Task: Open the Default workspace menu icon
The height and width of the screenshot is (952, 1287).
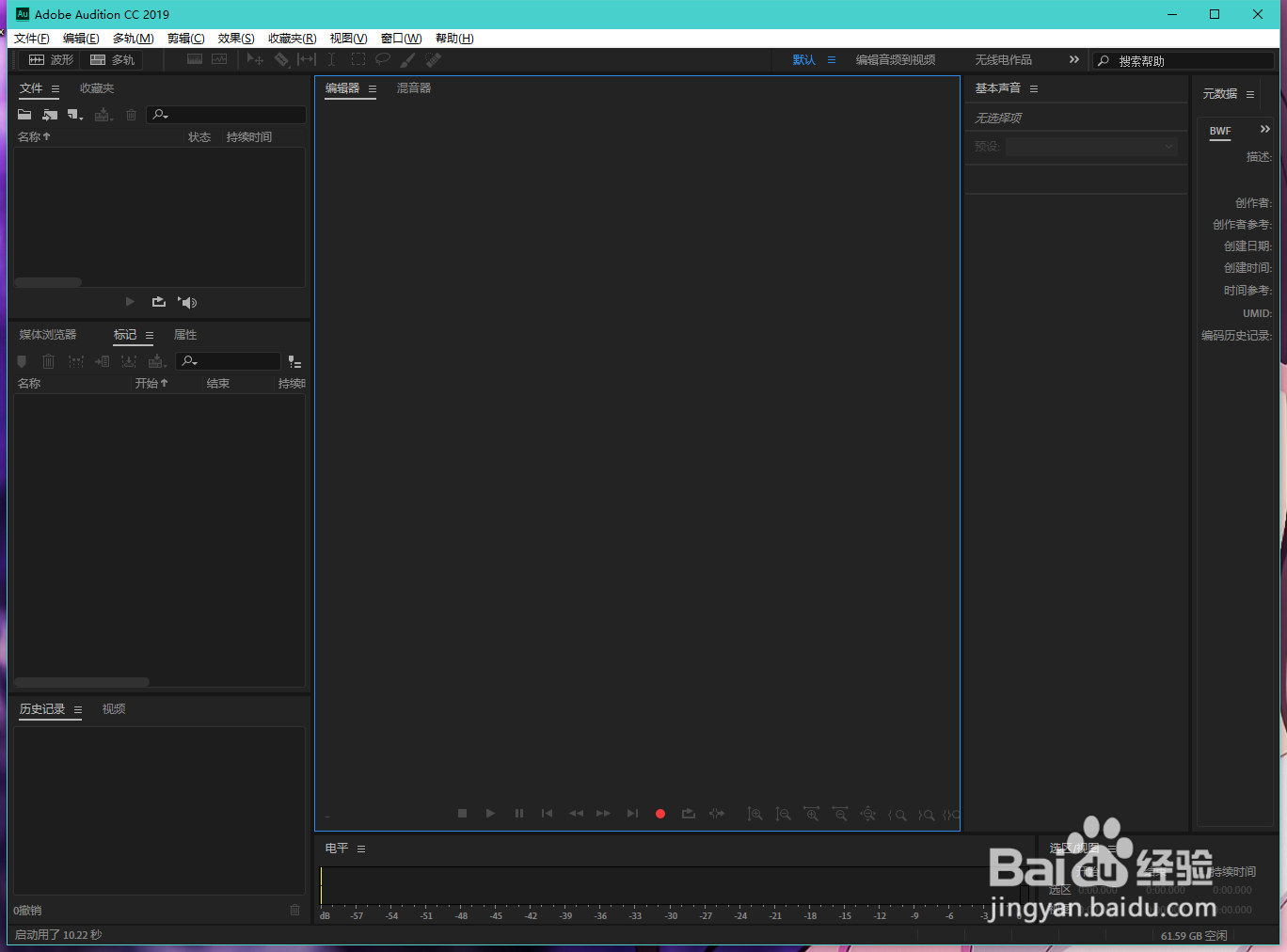Action: pyautogui.click(x=832, y=60)
